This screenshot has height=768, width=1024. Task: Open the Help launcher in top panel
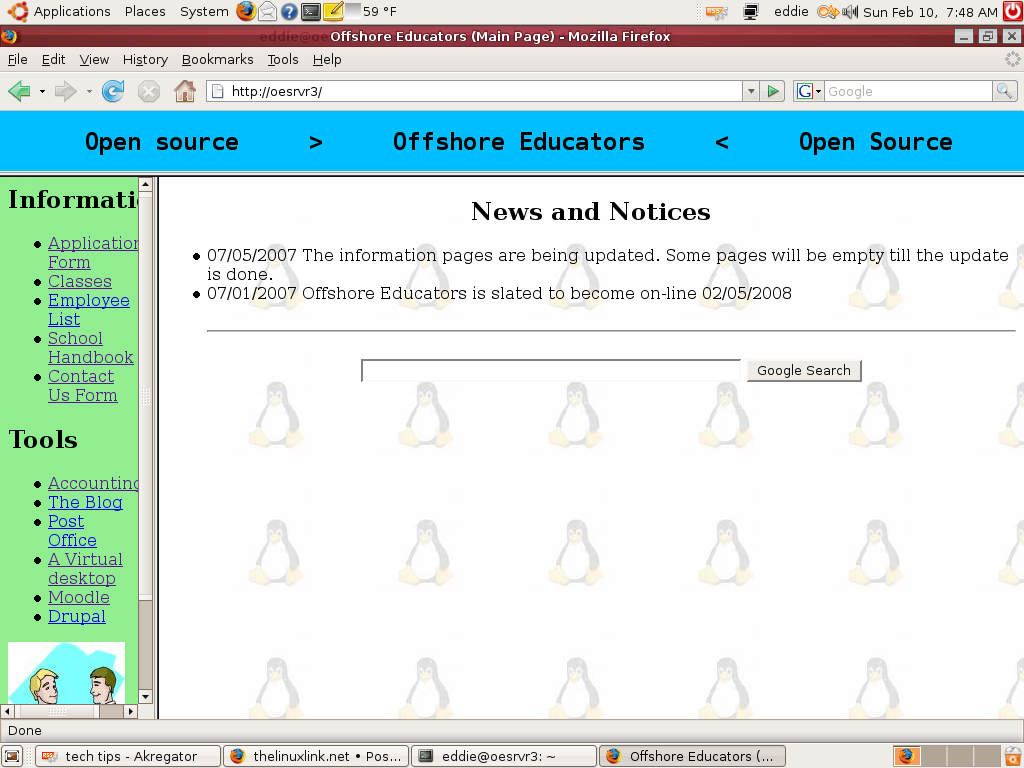point(289,11)
